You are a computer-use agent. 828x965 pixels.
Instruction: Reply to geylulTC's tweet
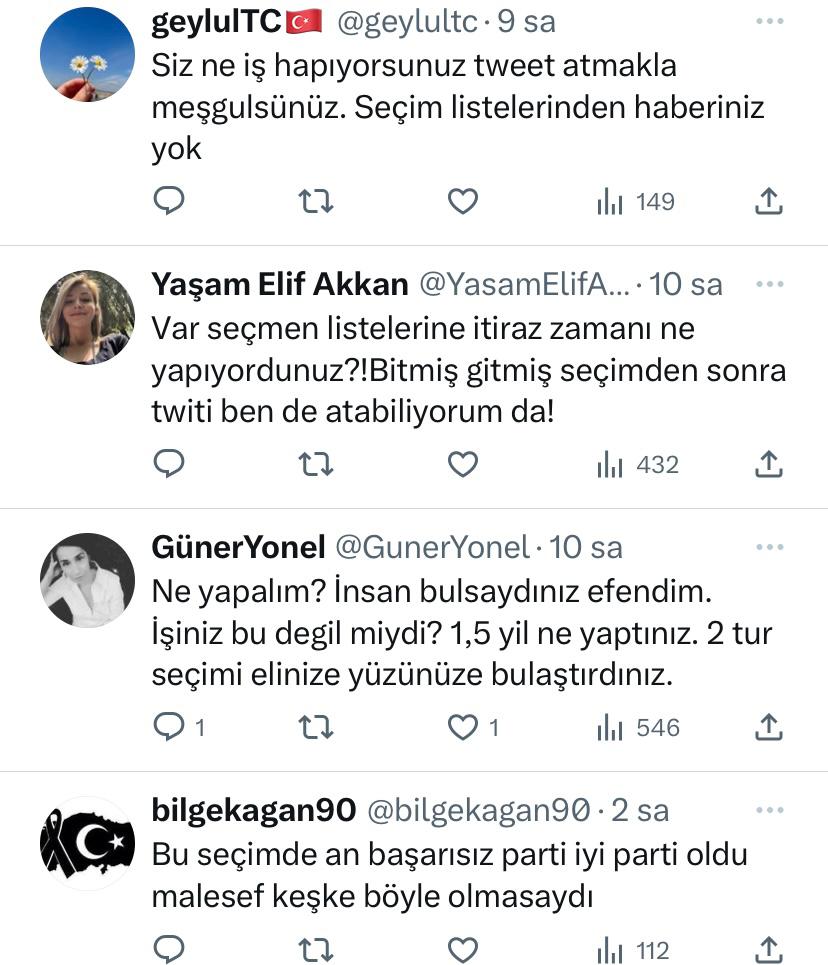[x=169, y=202]
